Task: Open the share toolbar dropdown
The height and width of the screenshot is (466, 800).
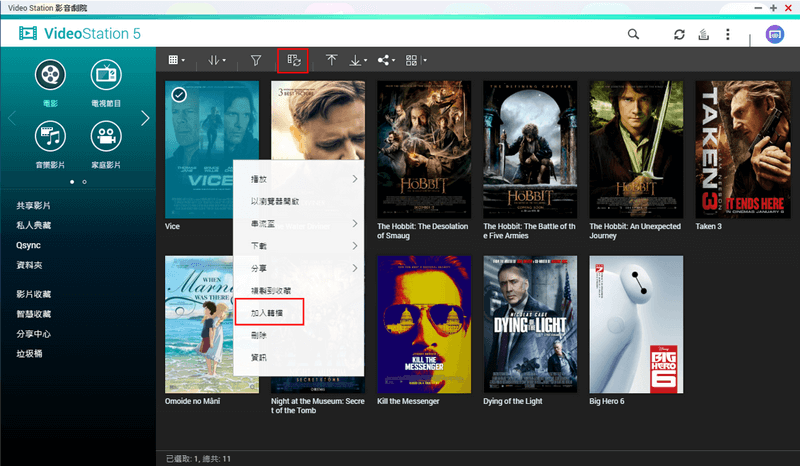Action: (386, 60)
